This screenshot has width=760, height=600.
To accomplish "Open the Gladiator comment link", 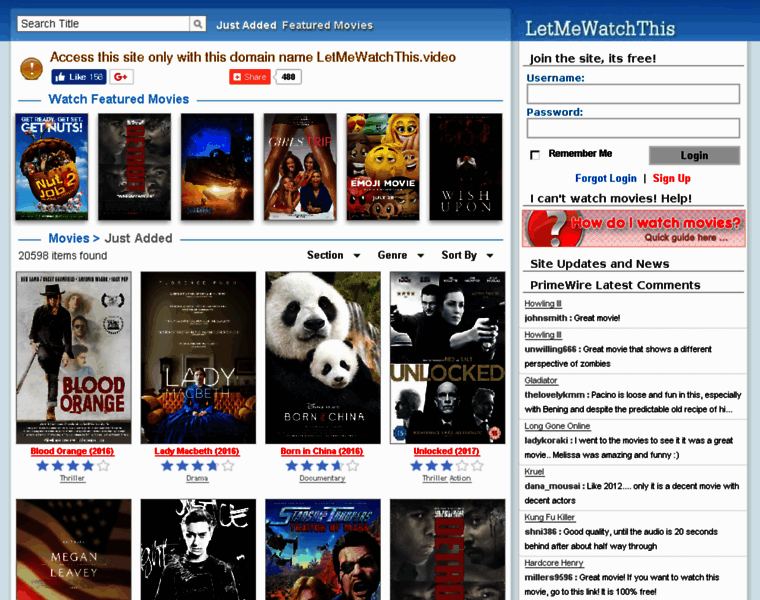I will 541,380.
